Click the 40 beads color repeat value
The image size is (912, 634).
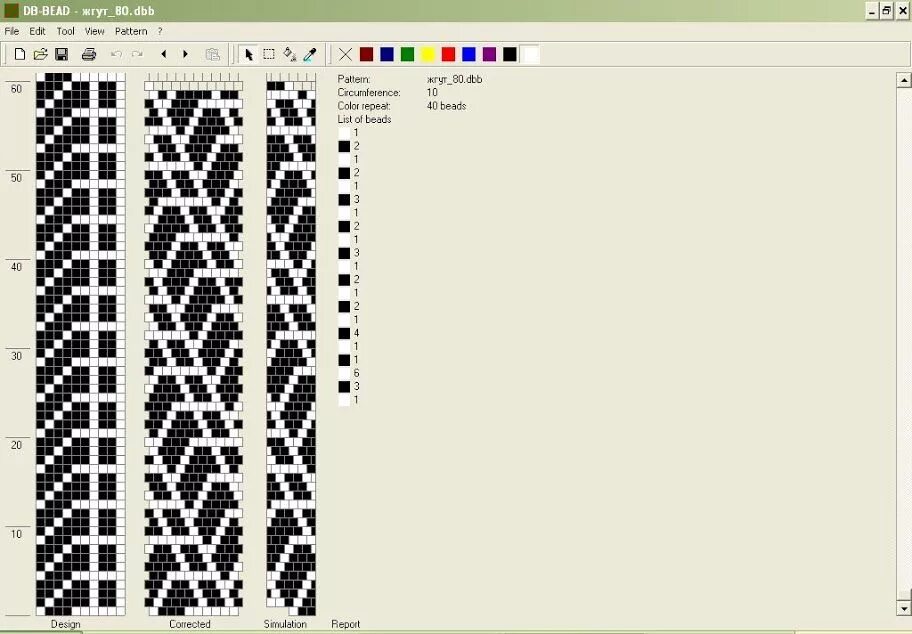click(x=446, y=106)
